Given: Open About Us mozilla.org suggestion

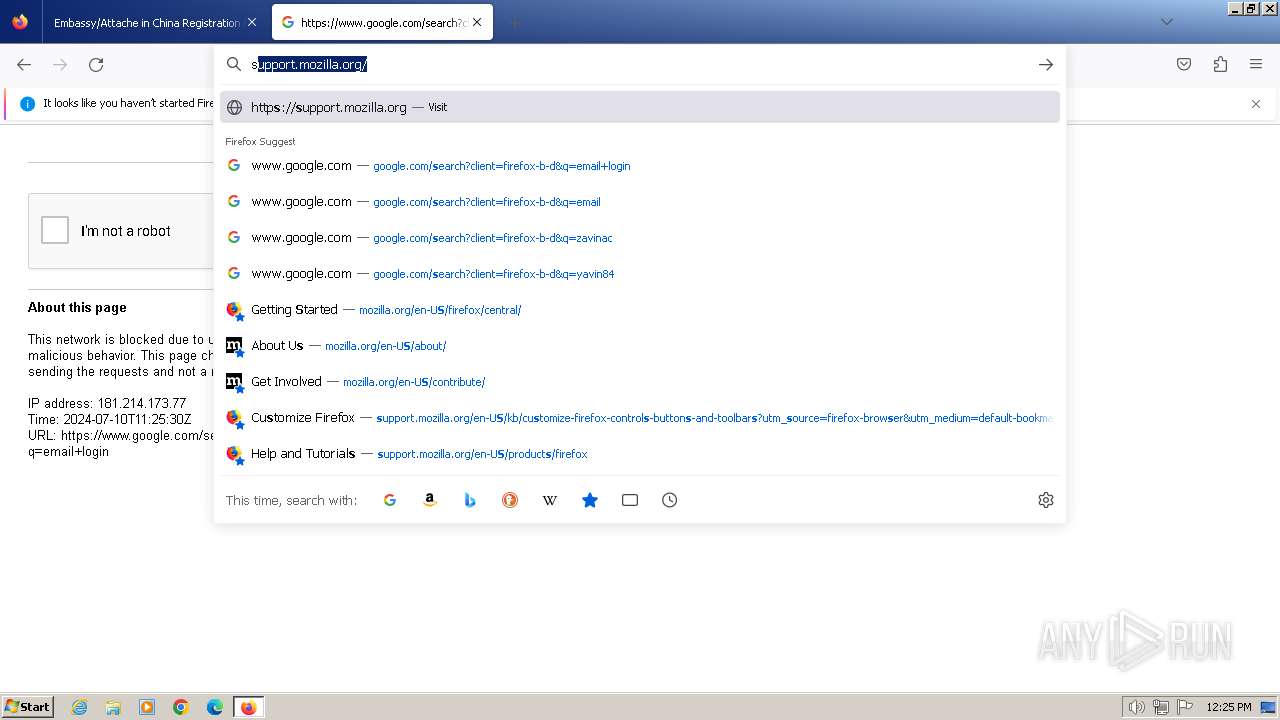Looking at the screenshot, I should point(640,346).
